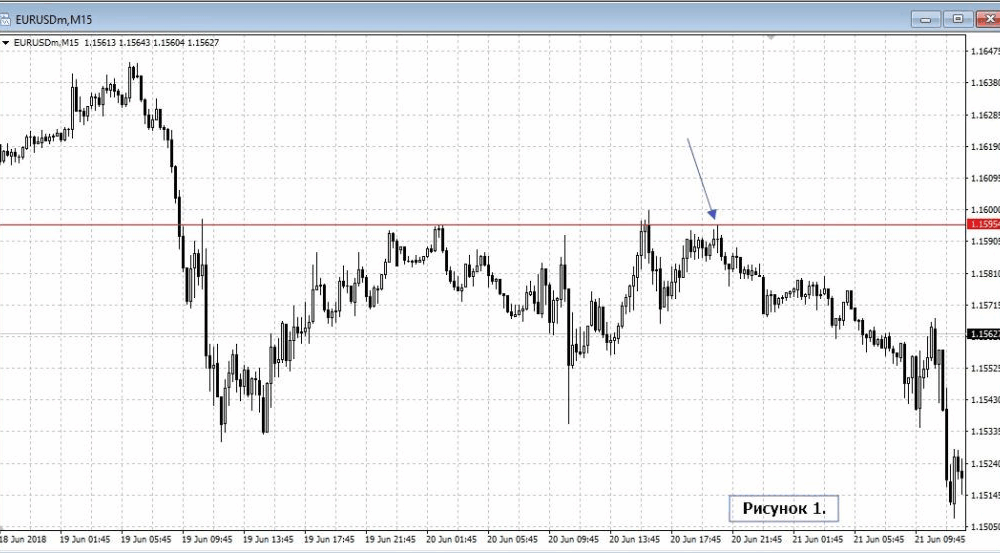
Task: Click the 19 Jun 01:45 time label
Action: point(85,540)
